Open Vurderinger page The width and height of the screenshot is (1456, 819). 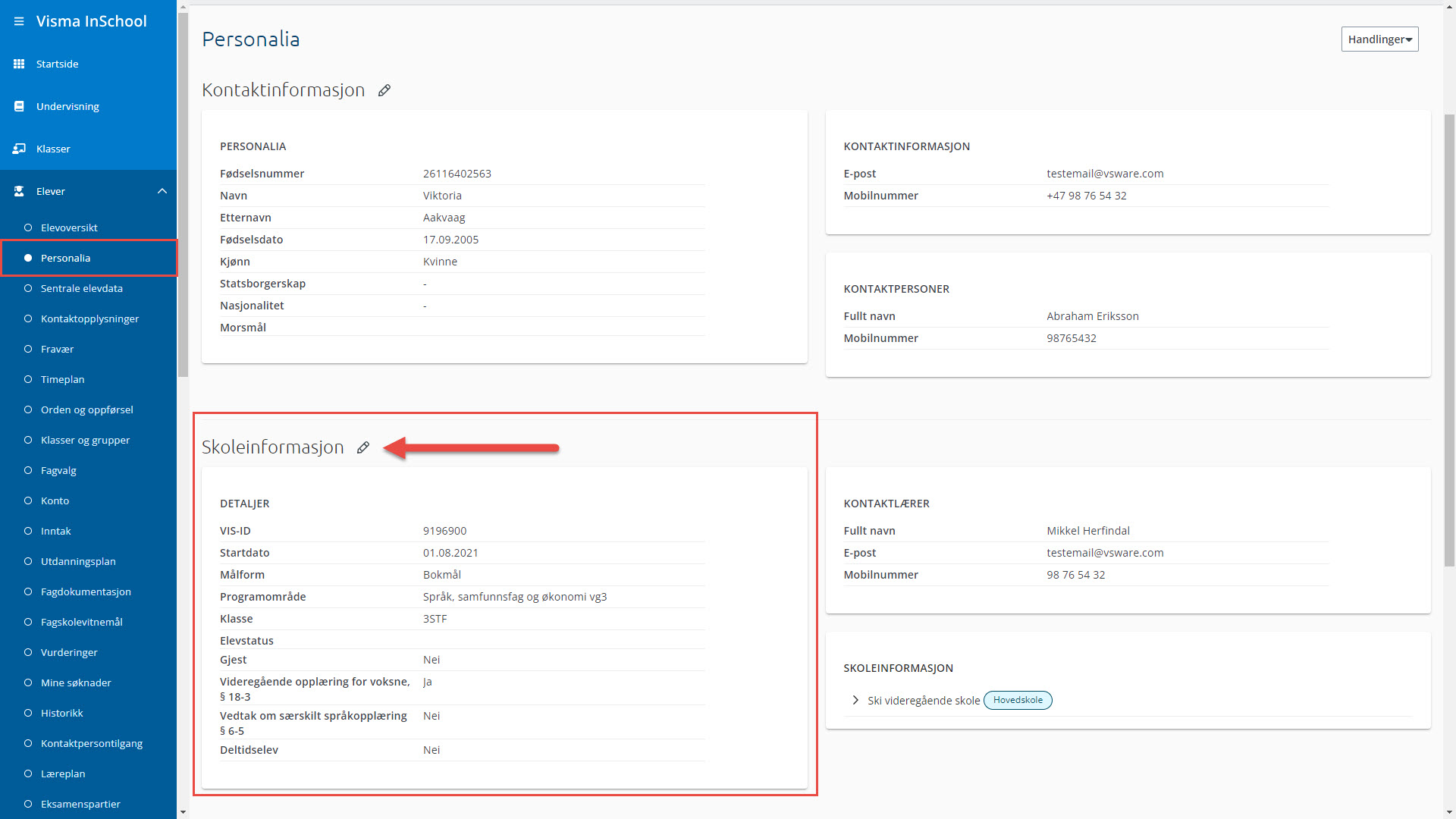tap(69, 652)
